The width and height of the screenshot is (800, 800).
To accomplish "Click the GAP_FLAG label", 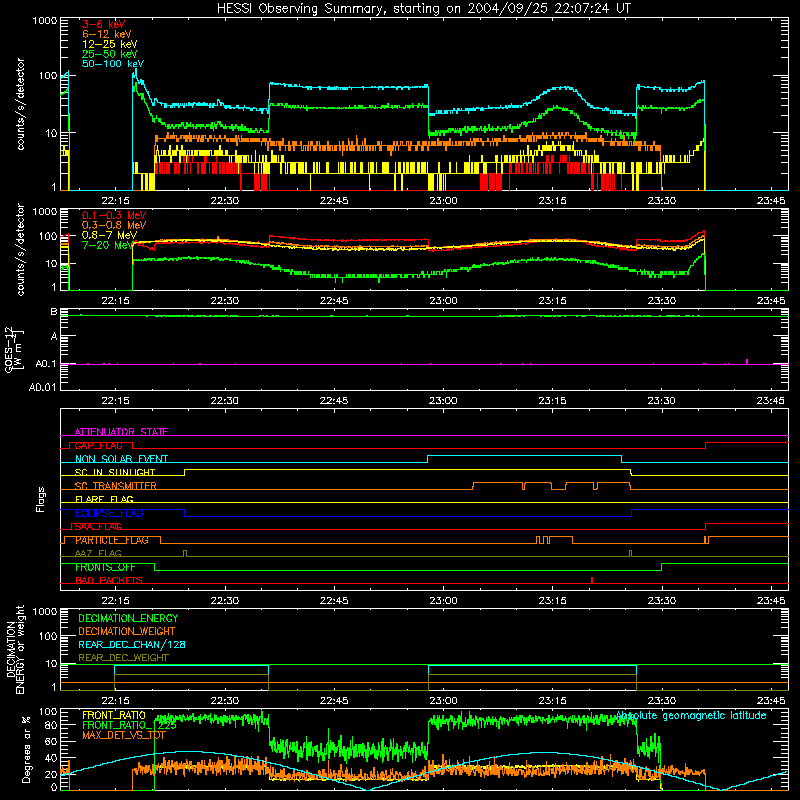I will (x=98, y=445).
